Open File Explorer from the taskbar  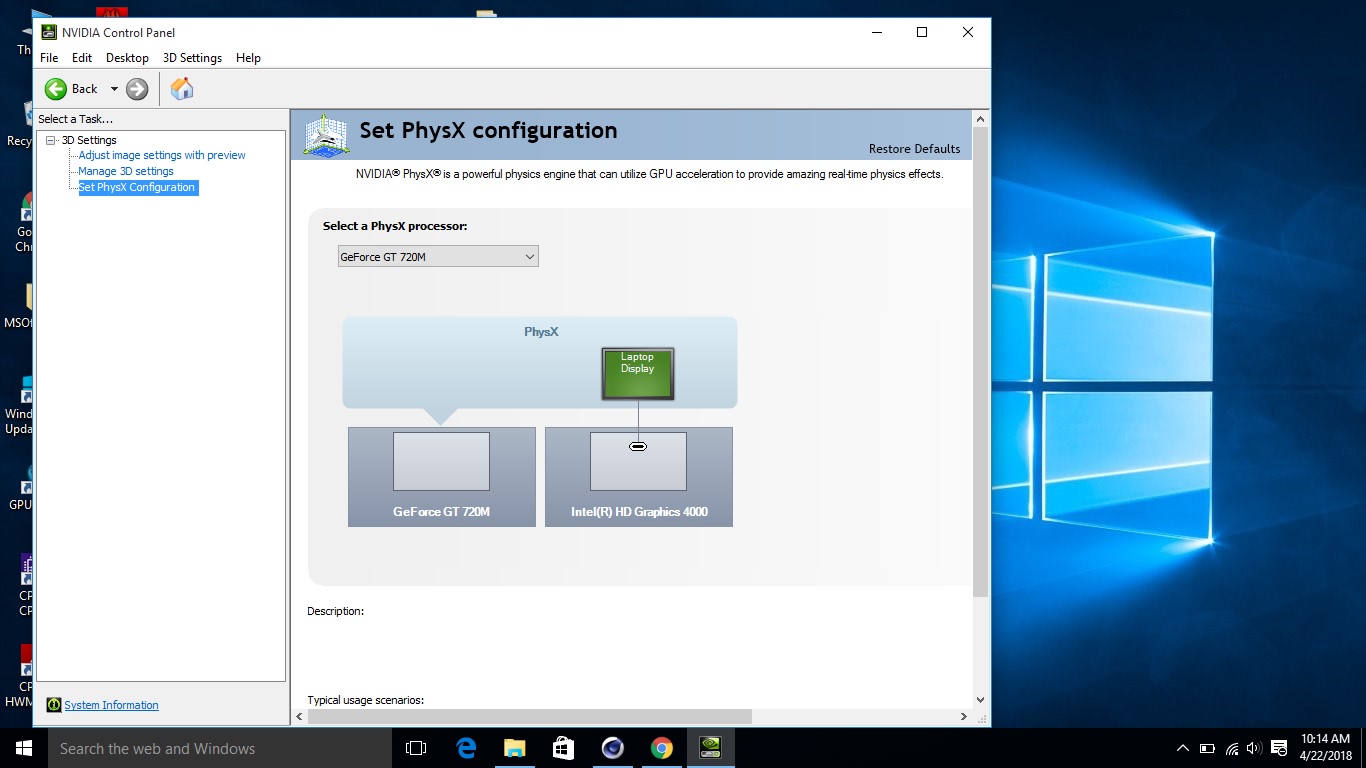[514, 748]
